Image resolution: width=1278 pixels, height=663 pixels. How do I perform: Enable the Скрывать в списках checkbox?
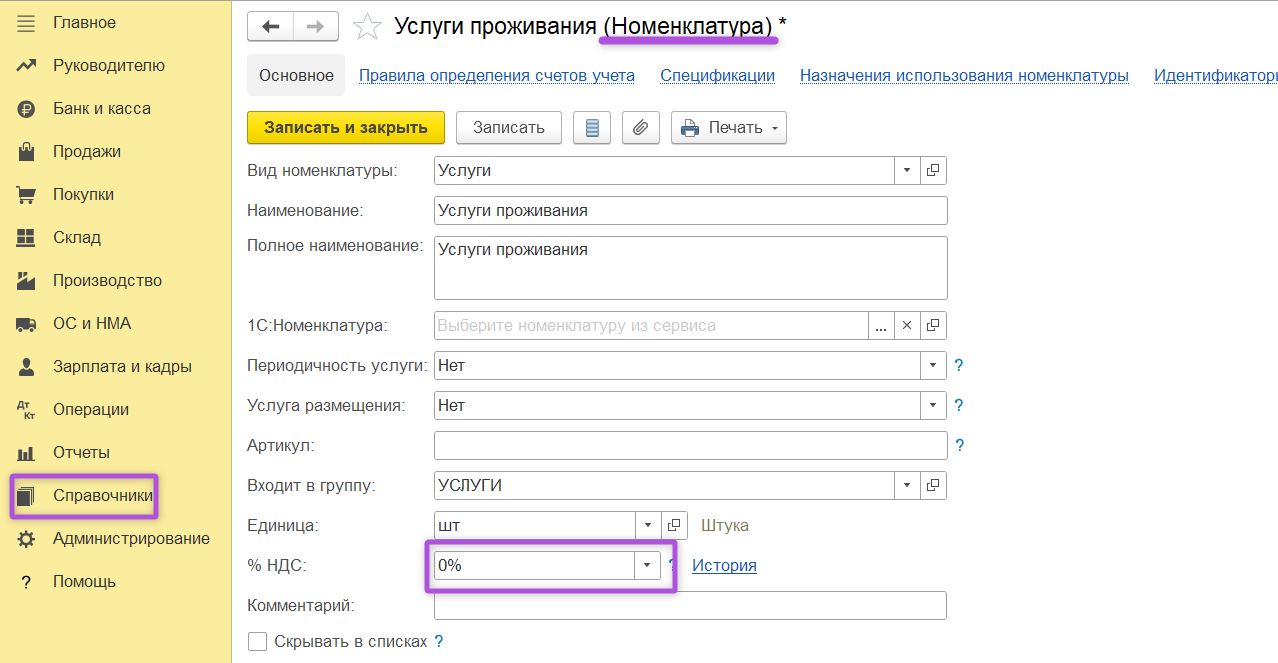pyautogui.click(x=257, y=641)
